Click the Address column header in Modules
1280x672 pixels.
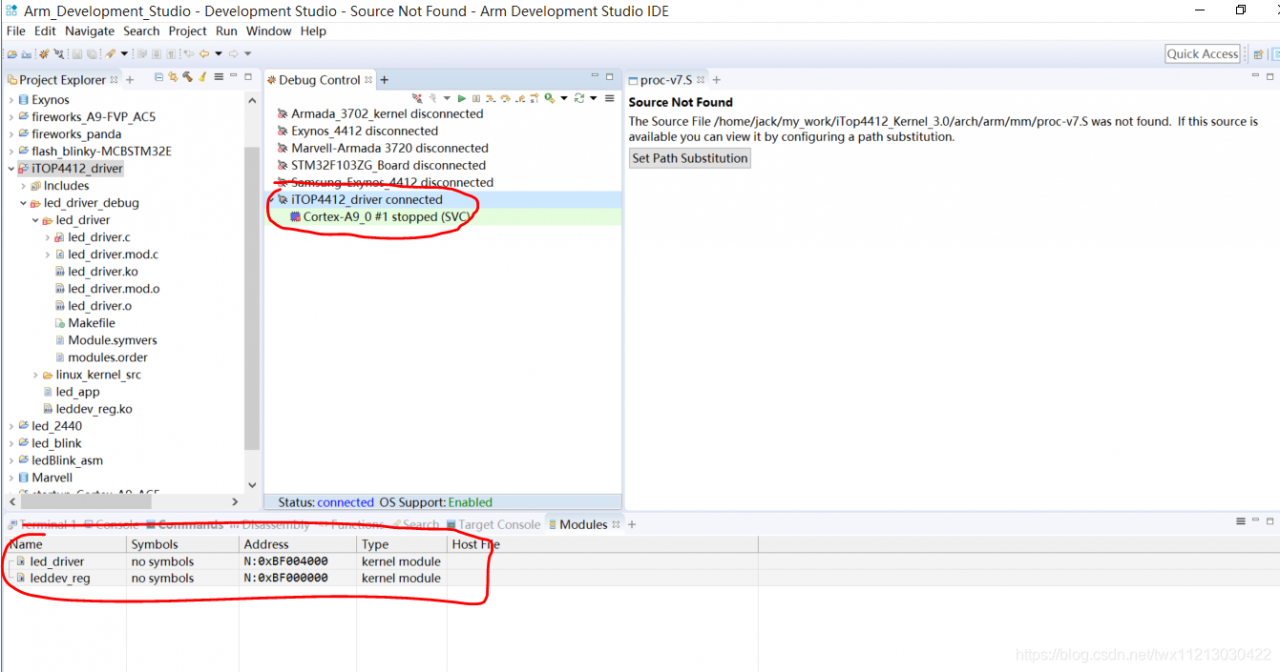pyautogui.click(x=298, y=545)
